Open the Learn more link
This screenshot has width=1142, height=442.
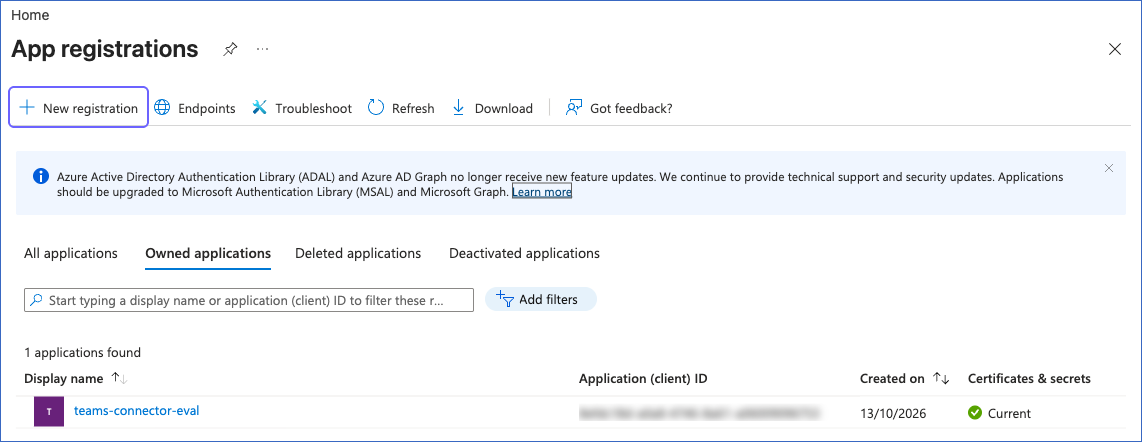542,192
